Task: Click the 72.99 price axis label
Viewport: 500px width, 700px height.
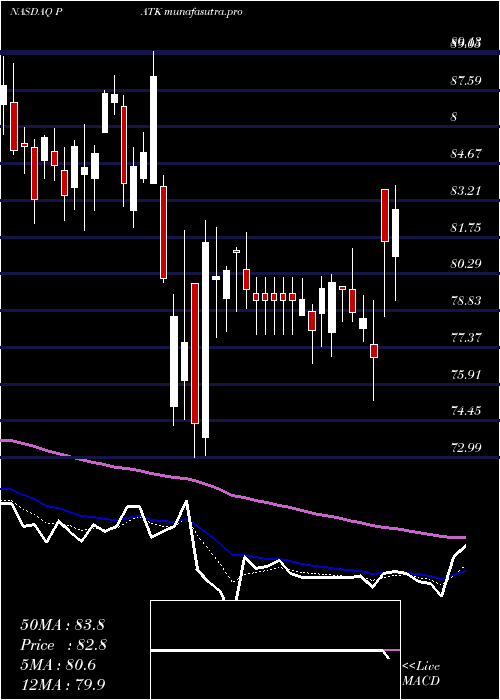Action: (466, 447)
